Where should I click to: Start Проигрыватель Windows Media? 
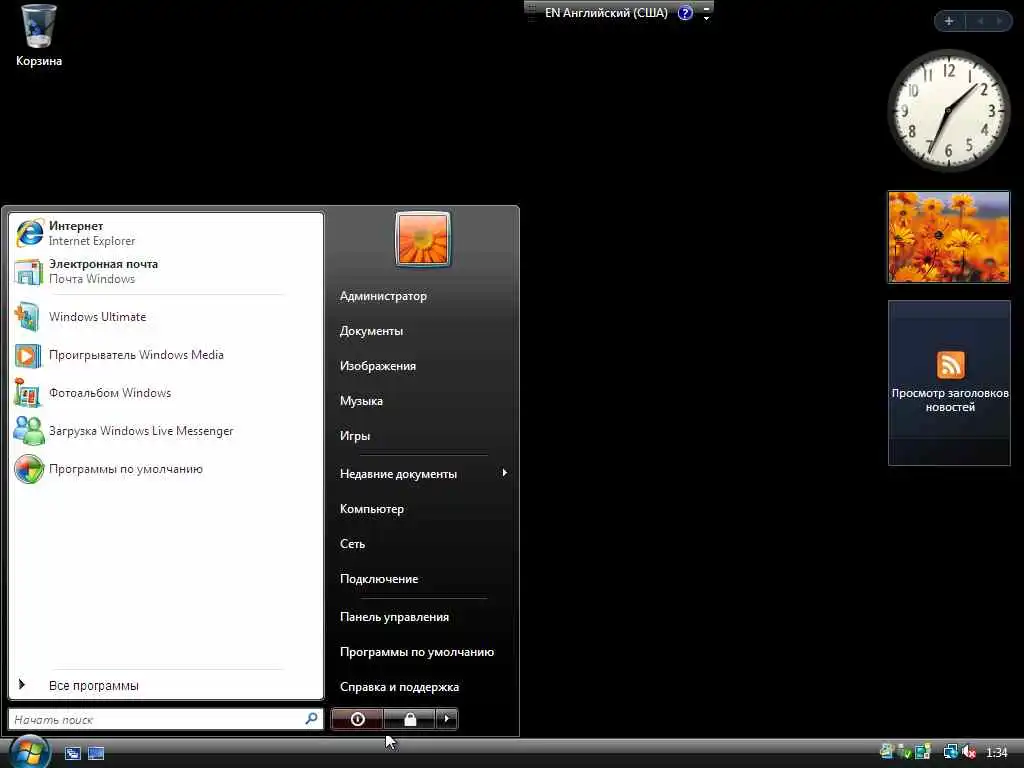(x=167, y=355)
